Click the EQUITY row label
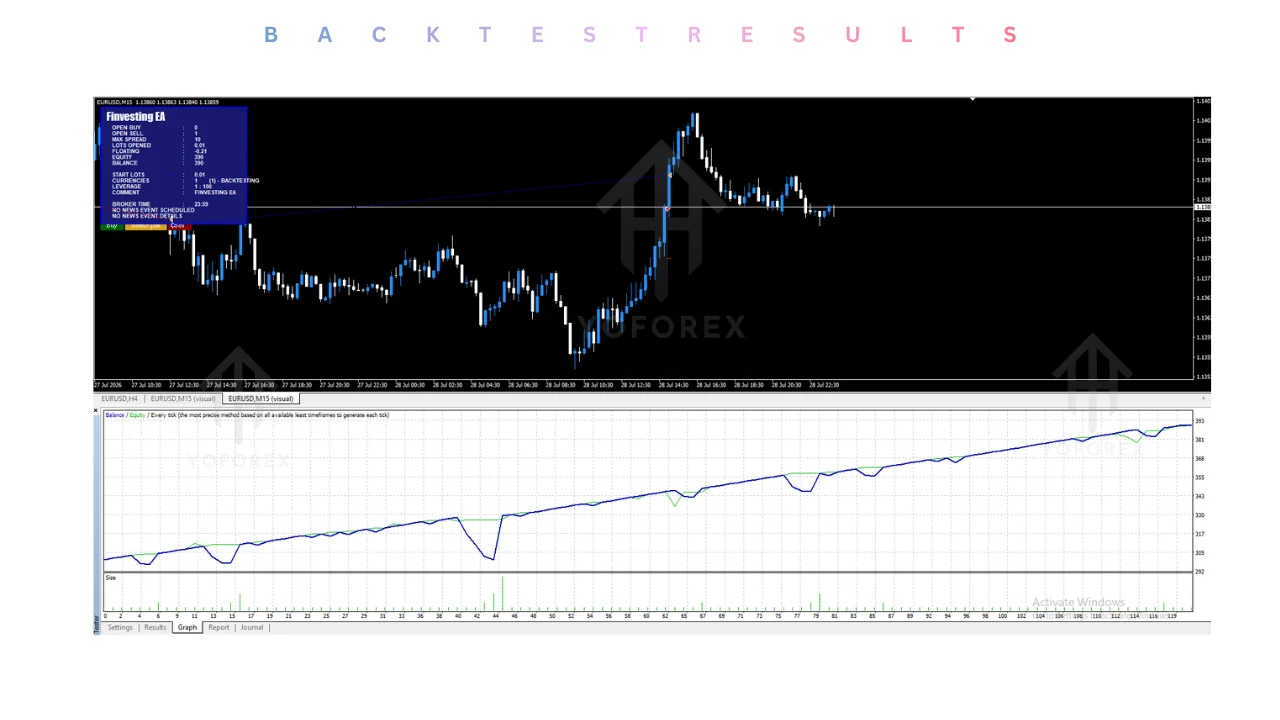The height and width of the screenshot is (720, 1280). pos(122,157)
